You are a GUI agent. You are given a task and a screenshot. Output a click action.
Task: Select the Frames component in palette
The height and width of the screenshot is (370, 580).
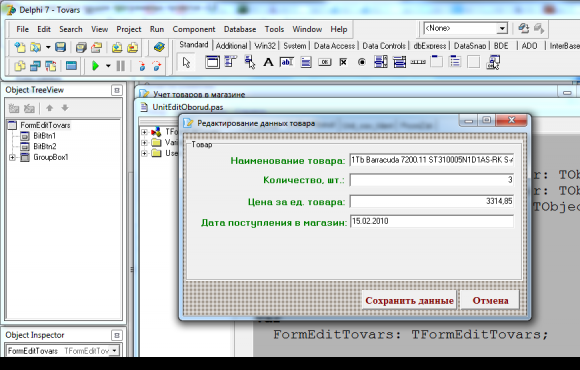212,62
